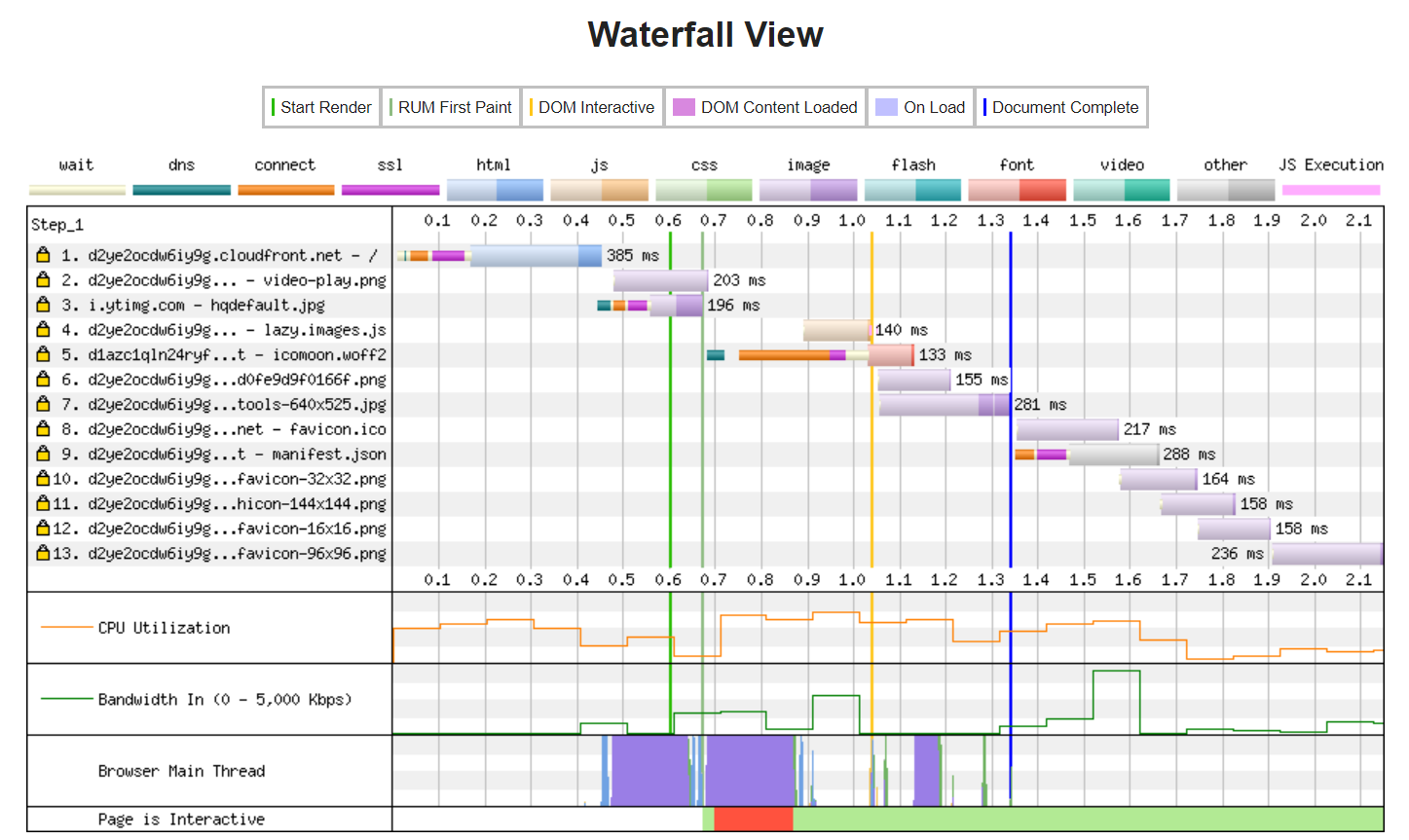Click the lock icon beside hicon-144x144.png

43,503
